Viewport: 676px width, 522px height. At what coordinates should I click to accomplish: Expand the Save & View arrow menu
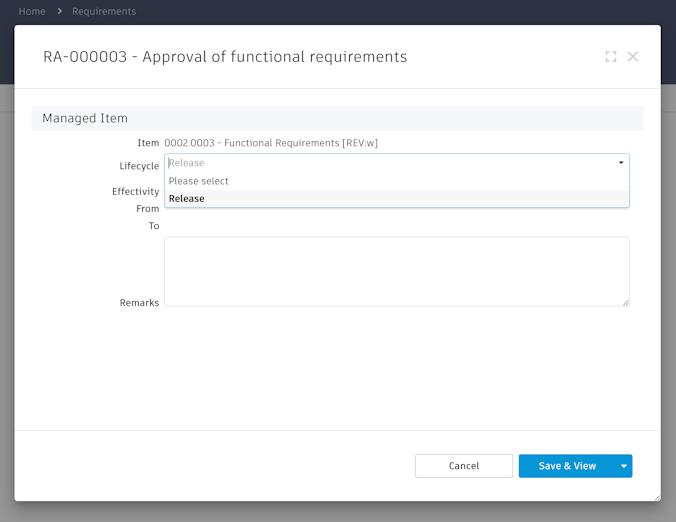(624, 466)
